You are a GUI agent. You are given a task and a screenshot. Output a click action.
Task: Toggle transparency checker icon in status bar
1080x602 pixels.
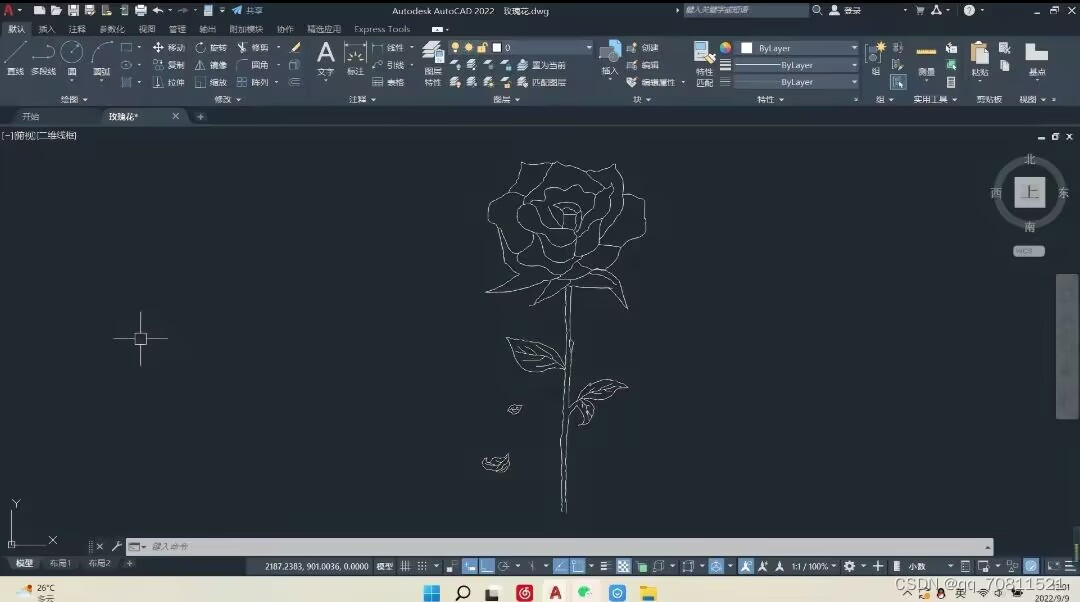[x=623, y=566]
